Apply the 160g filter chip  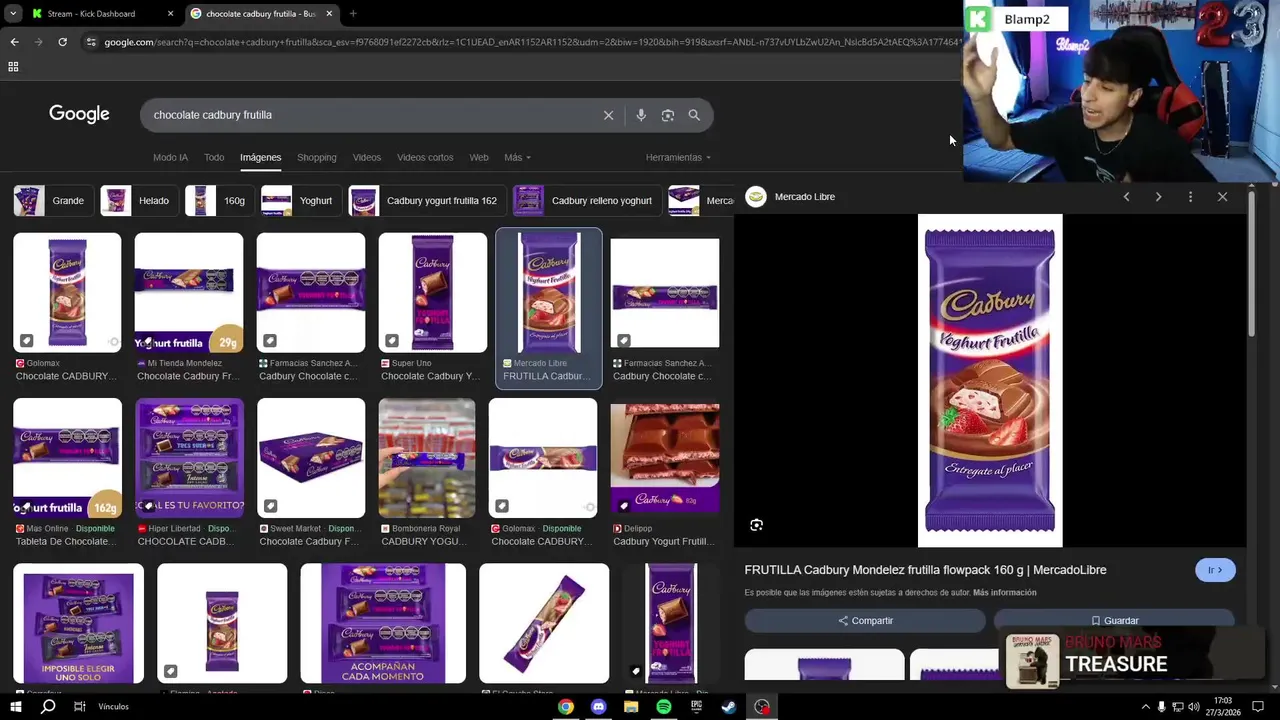pos(220,200)
